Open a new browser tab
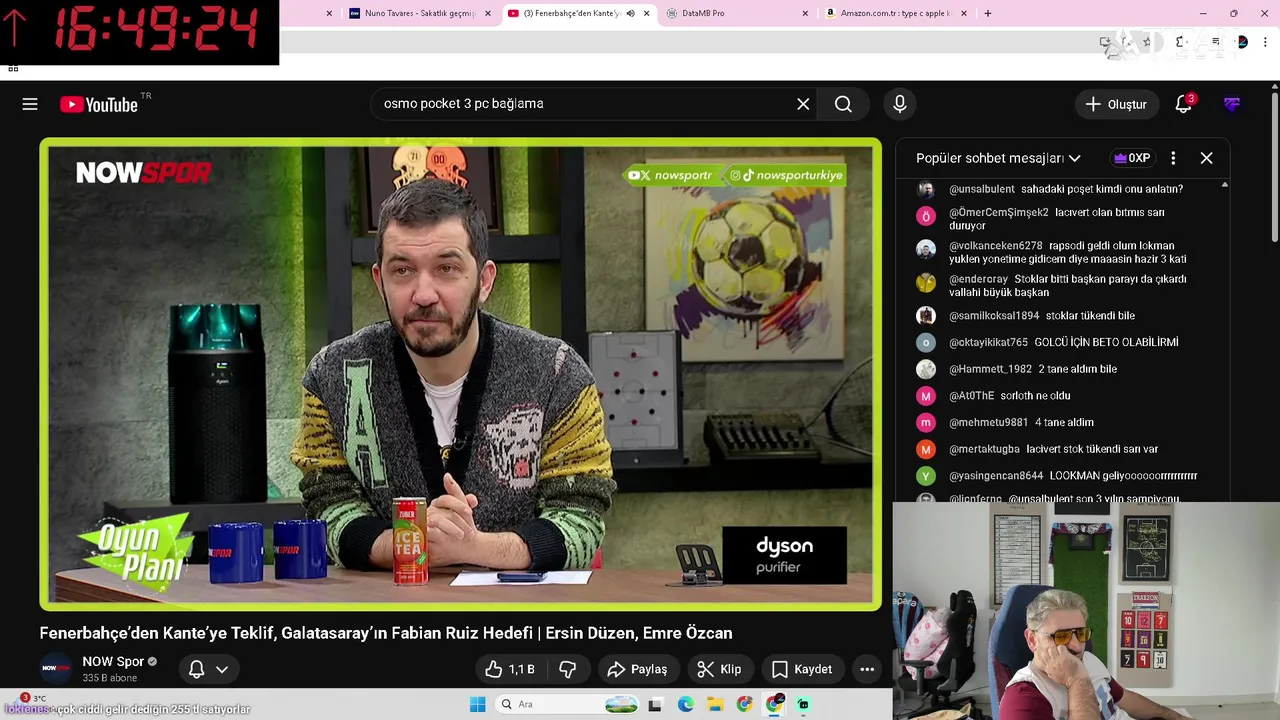 [x=988, y=13]
